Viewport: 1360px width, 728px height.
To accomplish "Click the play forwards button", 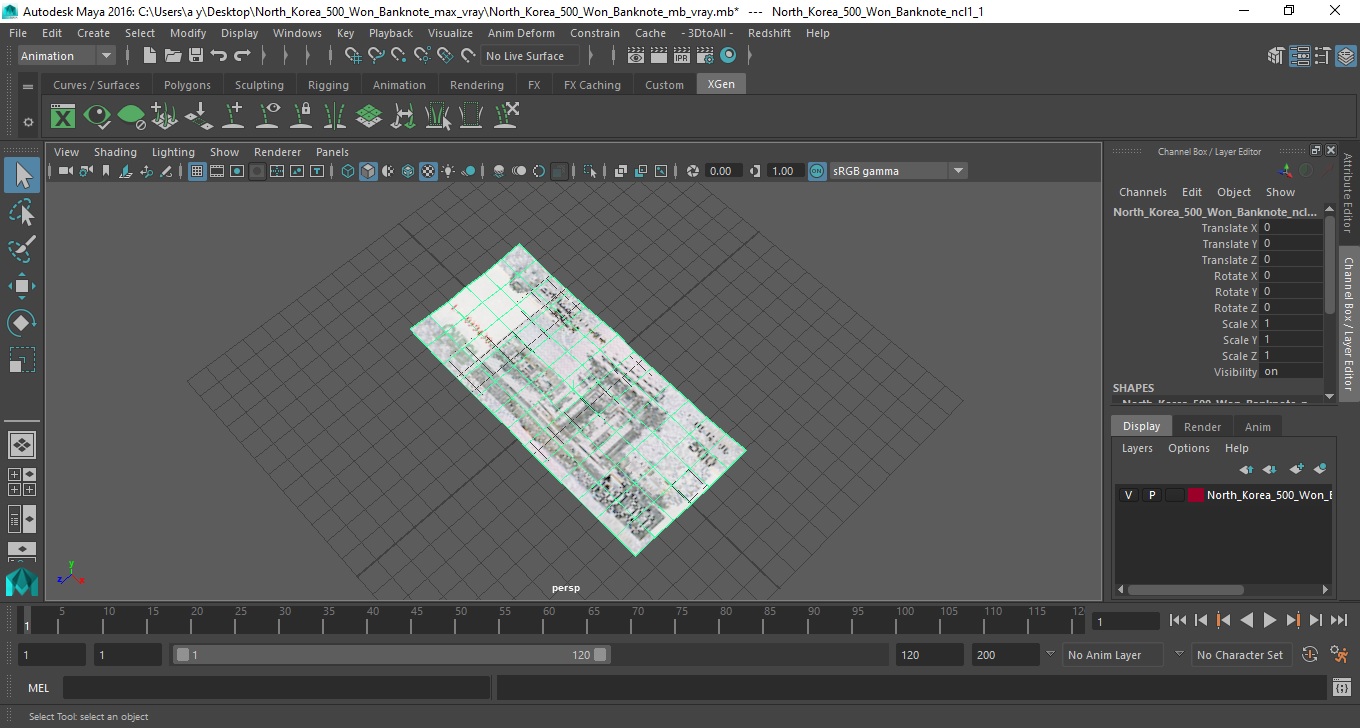I will 1269,621.
